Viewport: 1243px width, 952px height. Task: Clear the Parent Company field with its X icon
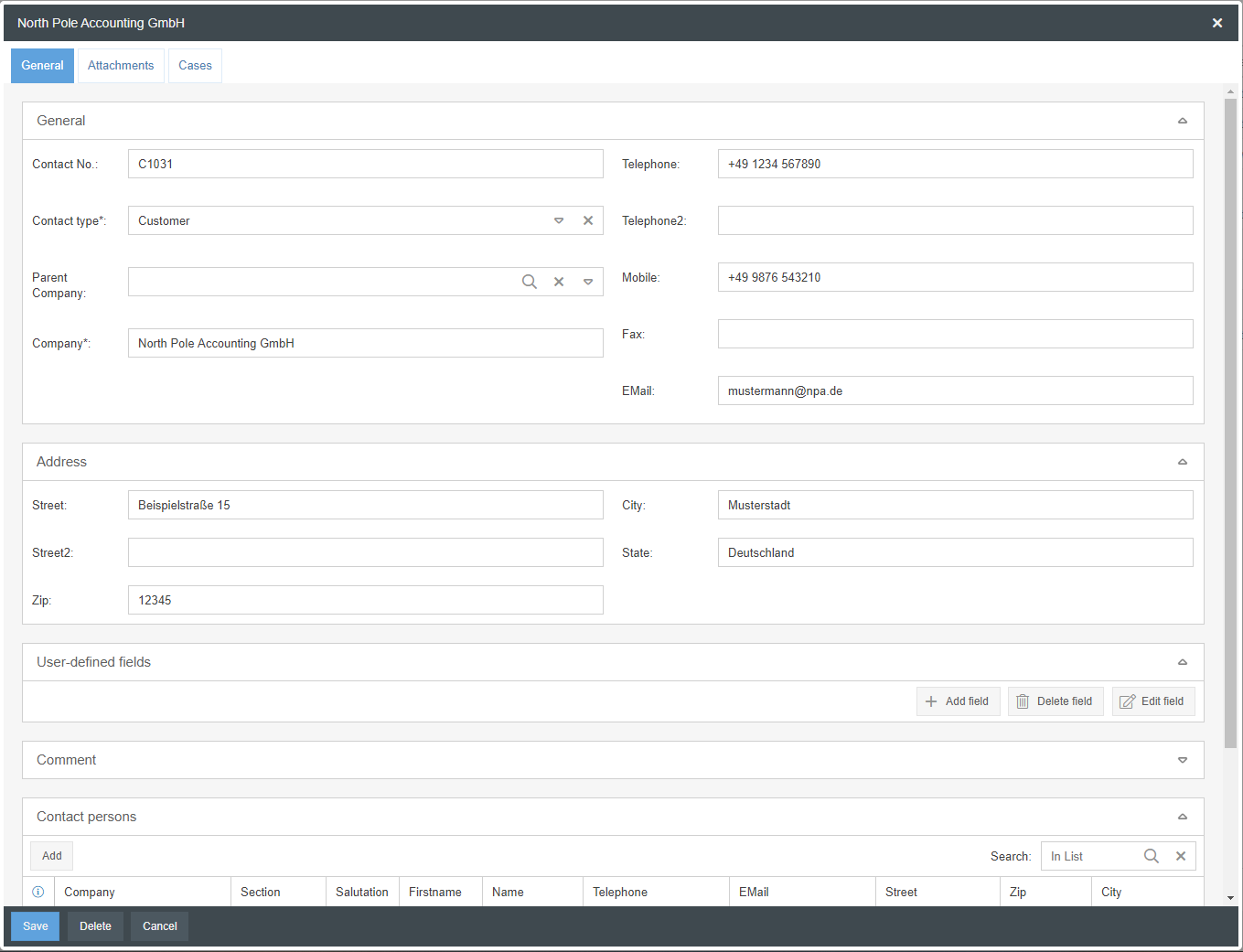click(x=559, y=282)
